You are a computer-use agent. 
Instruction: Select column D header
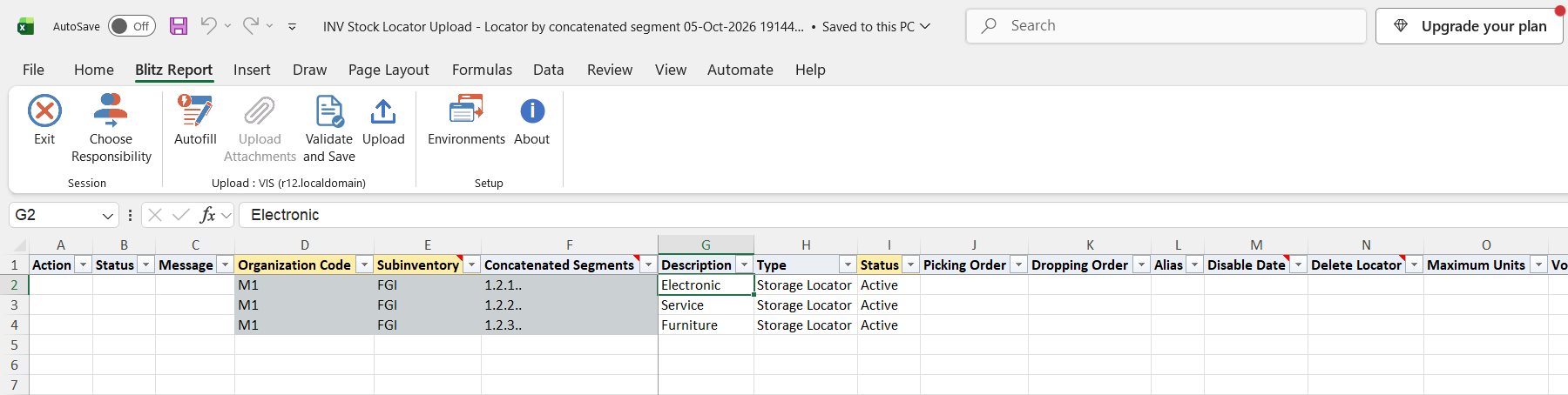[305, 245]
